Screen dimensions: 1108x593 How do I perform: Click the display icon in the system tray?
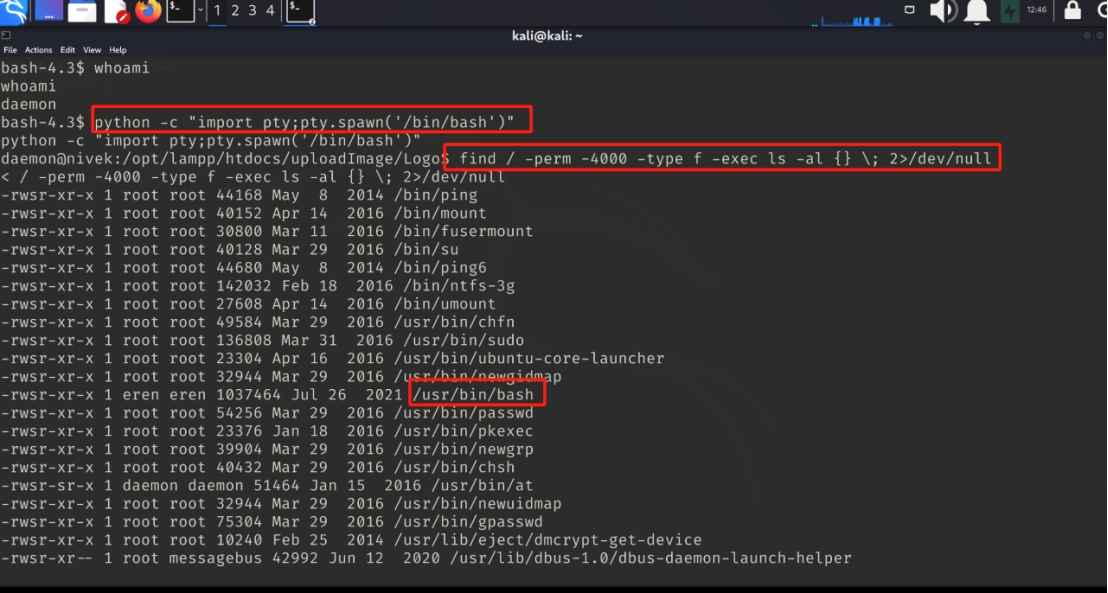pos(909,10)
